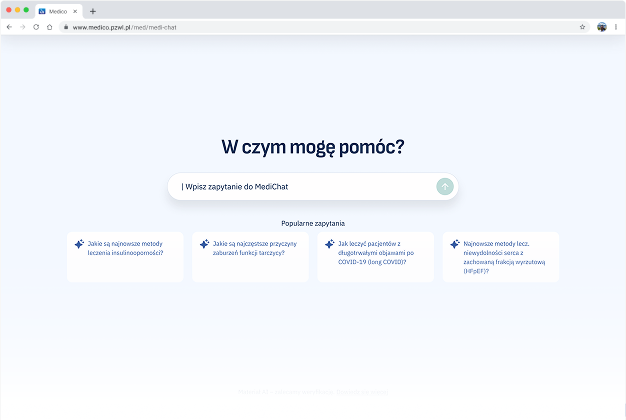Image resolution: width=626 pixels, height=420 pixels.
Task: Click the browser forward arrow
Action: tap(23, 27)
